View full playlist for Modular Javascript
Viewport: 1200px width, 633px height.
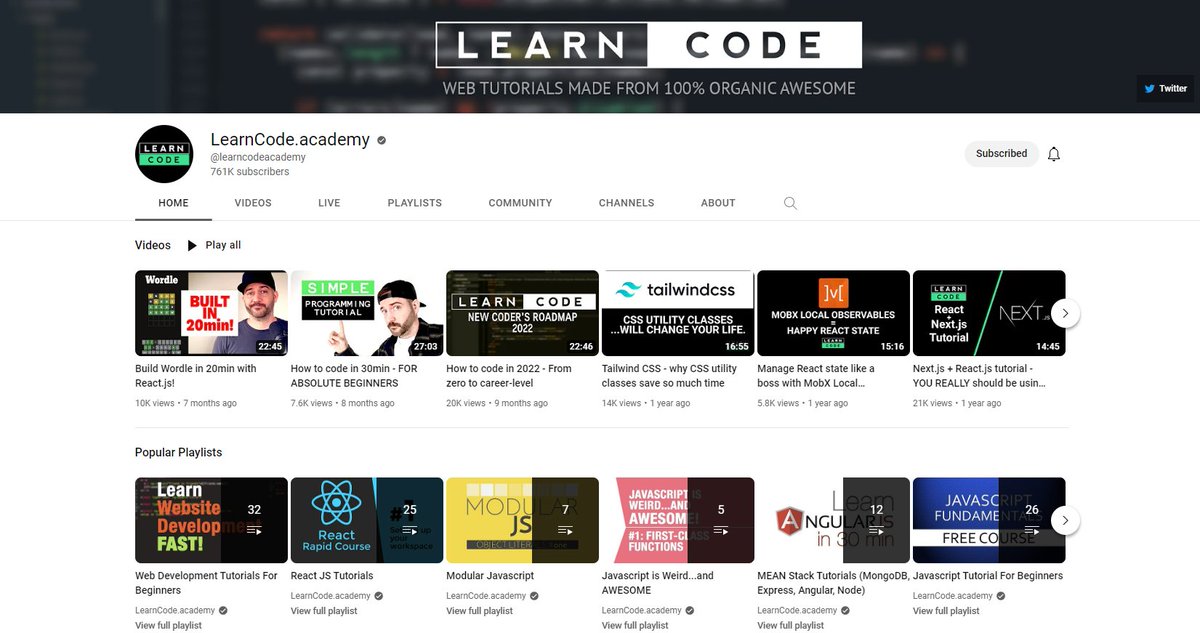pos(479,610)
